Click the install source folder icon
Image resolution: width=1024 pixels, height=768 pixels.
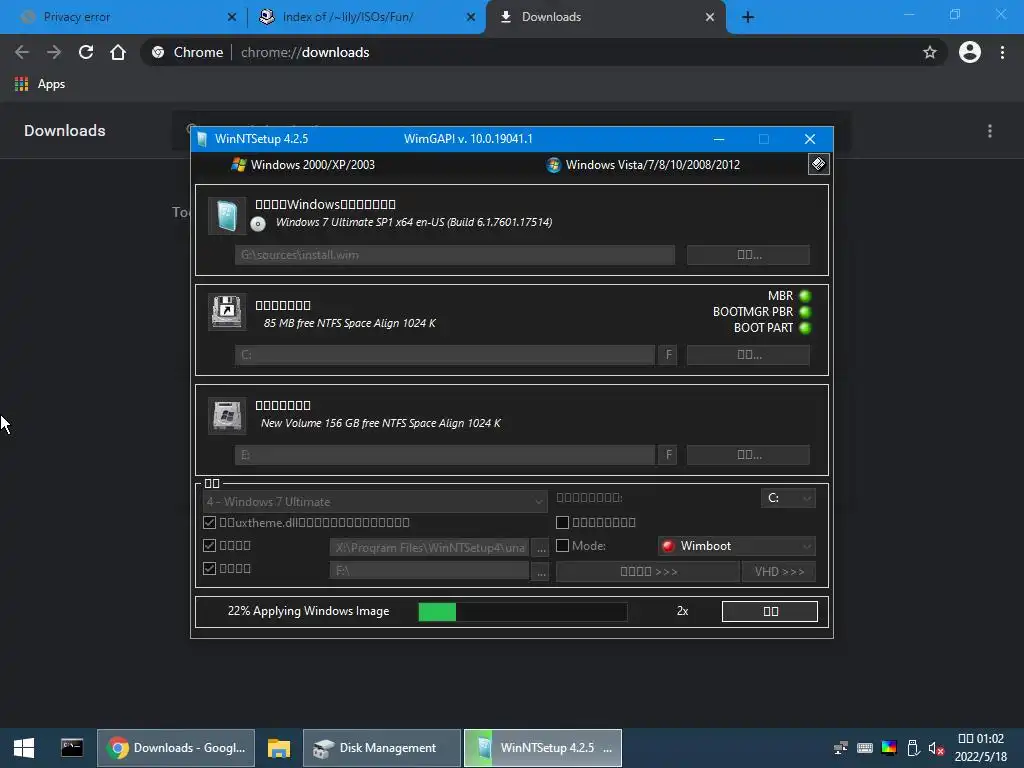click(x=227, y=216)
